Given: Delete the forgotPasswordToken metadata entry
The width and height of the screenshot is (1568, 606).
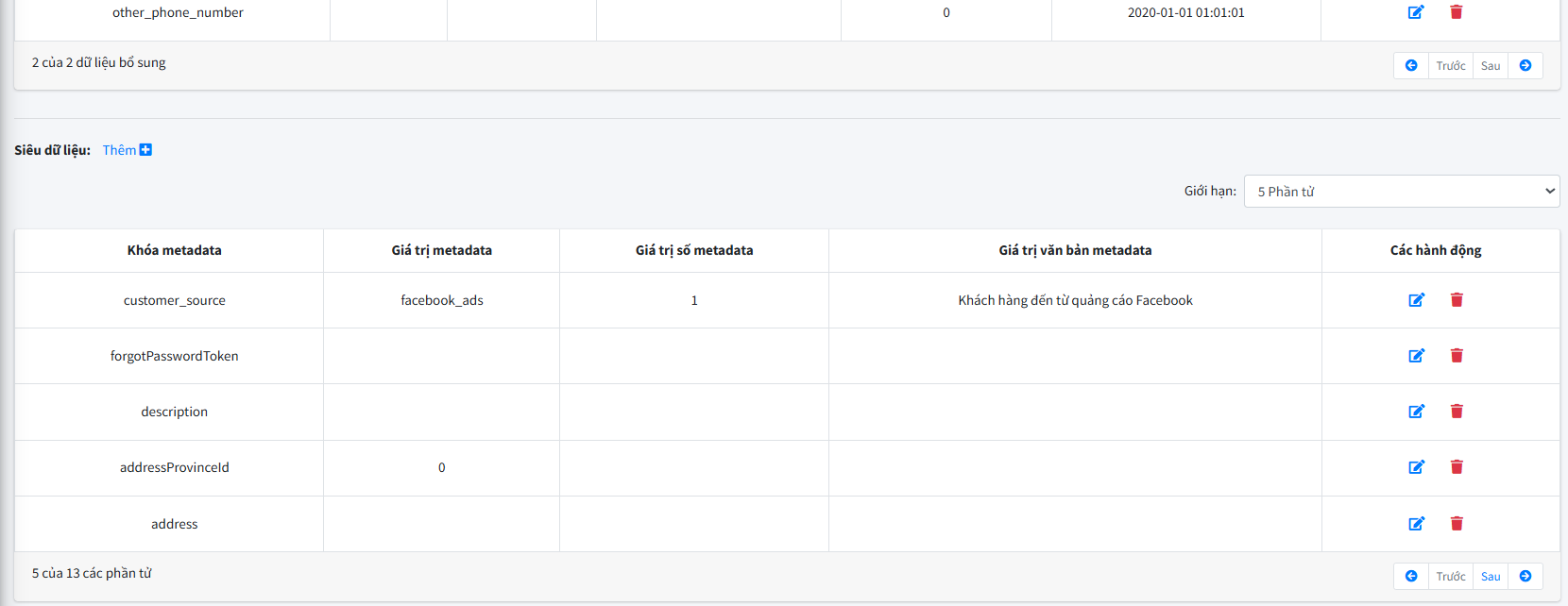Looking at the screenshot, I should tap(1457, 356).
